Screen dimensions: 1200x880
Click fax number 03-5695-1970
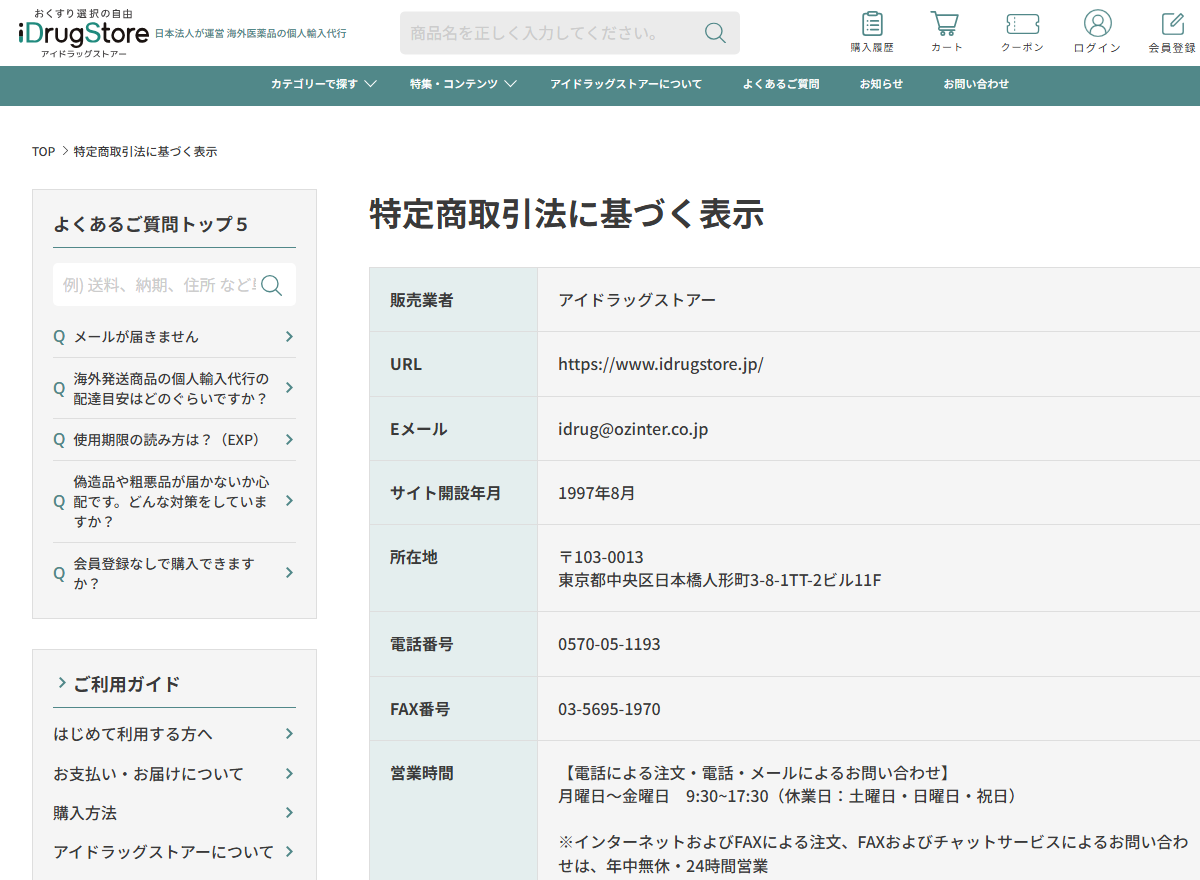[609, 709]
